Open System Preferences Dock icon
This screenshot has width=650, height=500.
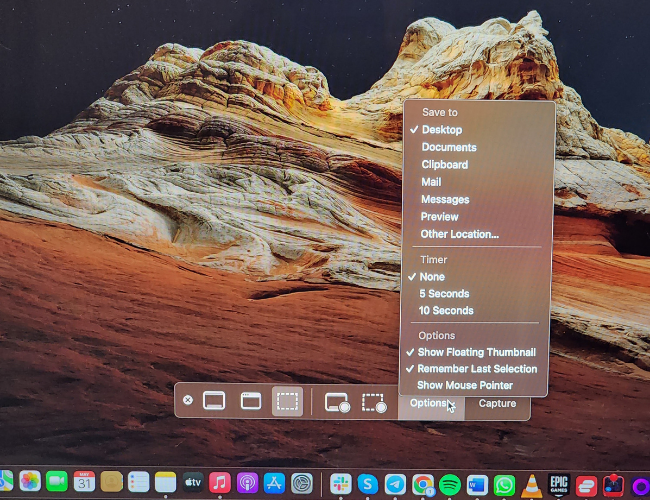point(302,483)
